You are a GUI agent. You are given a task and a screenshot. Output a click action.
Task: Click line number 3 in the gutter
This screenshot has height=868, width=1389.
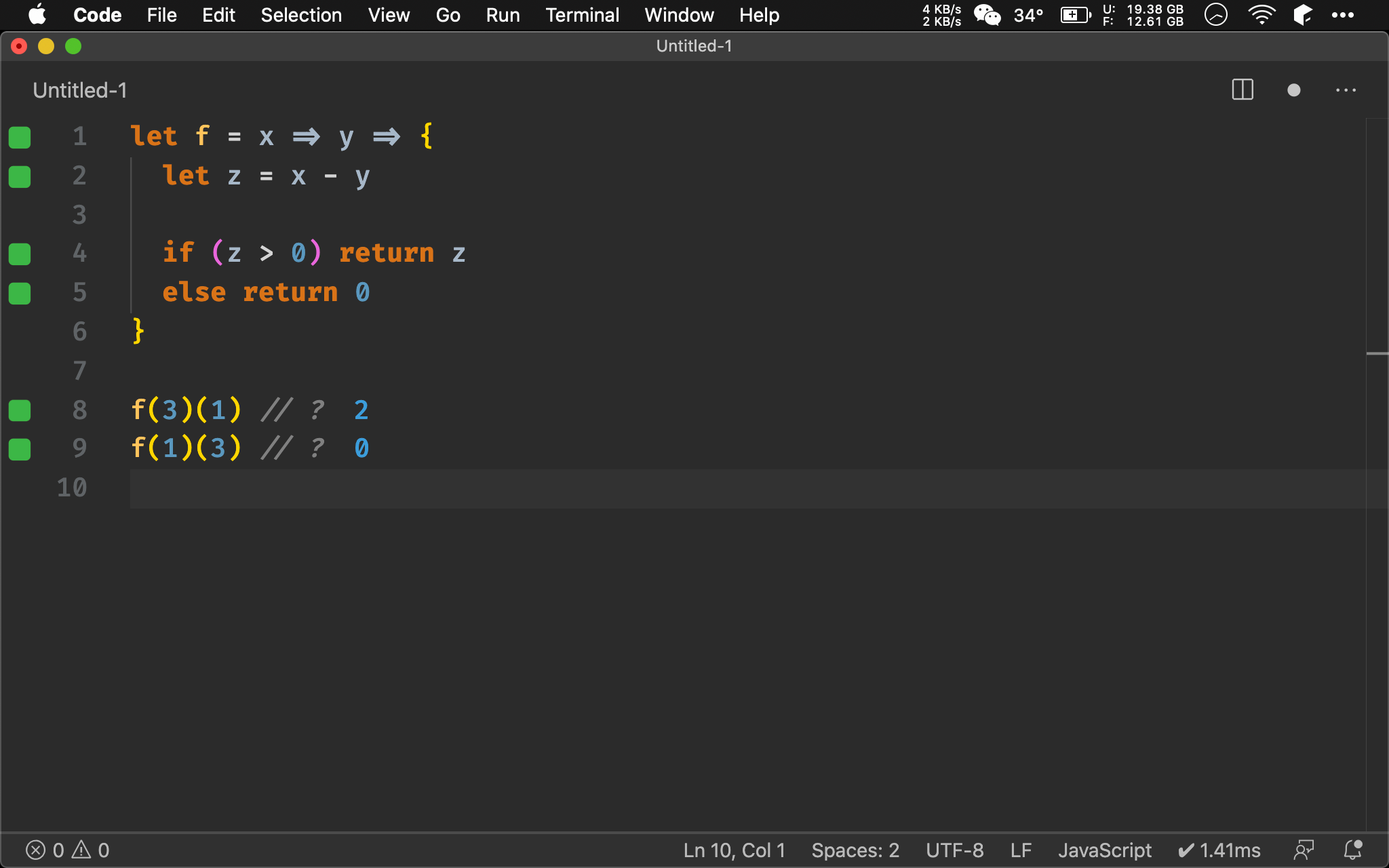[x=79, y=215]
